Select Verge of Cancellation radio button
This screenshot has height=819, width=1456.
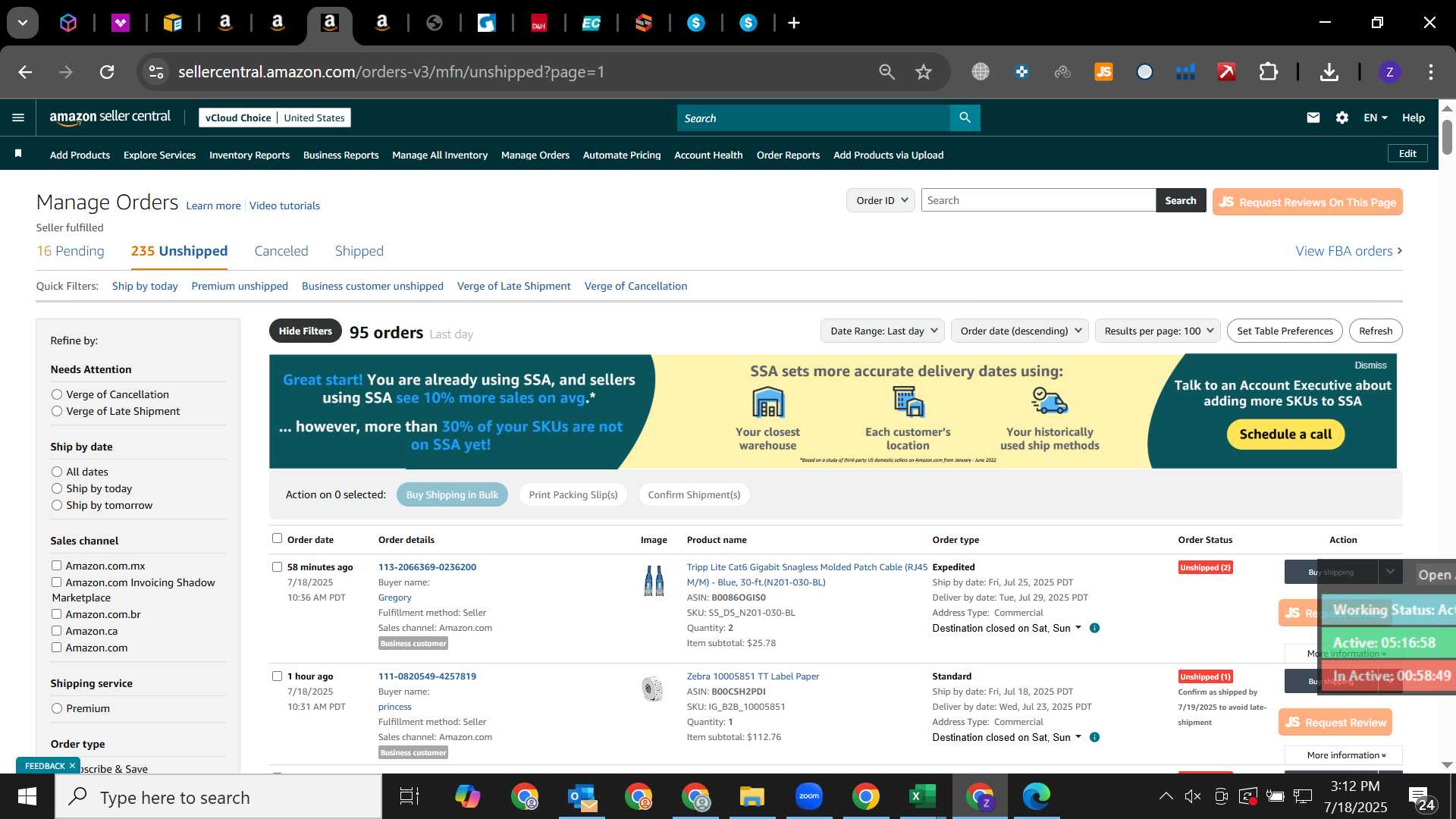pos(56,394)
